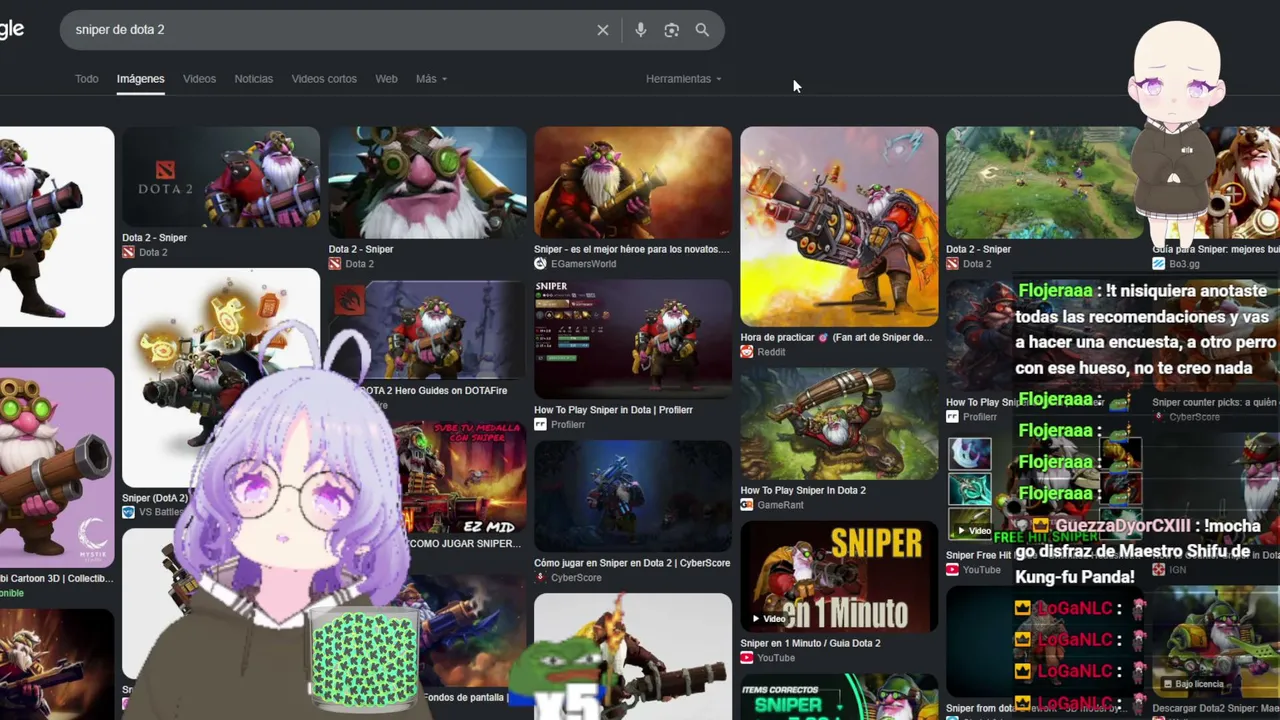1280x720 pixels.
Task: Open the Sniper thumbnail with DOTA 2 logo
Action: tap(221, 177)
